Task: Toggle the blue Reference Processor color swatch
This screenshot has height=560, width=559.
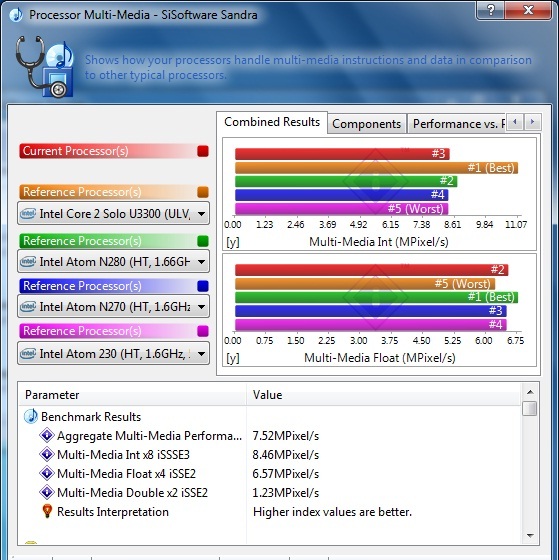Action: tap(203, 286)
